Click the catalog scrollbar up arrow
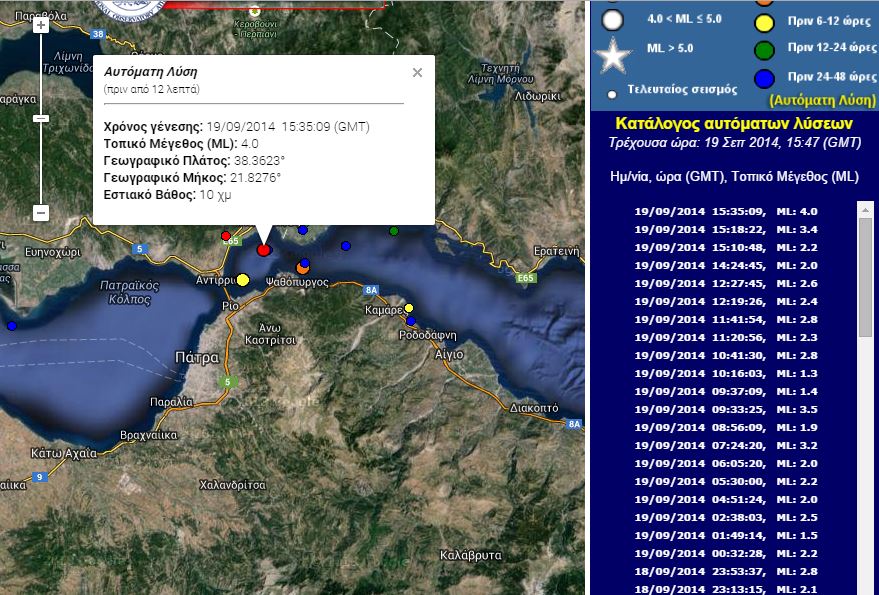Image resolution: width=879 pixels, height=595 pixels. pyautogui.click(x=865, y=209)
